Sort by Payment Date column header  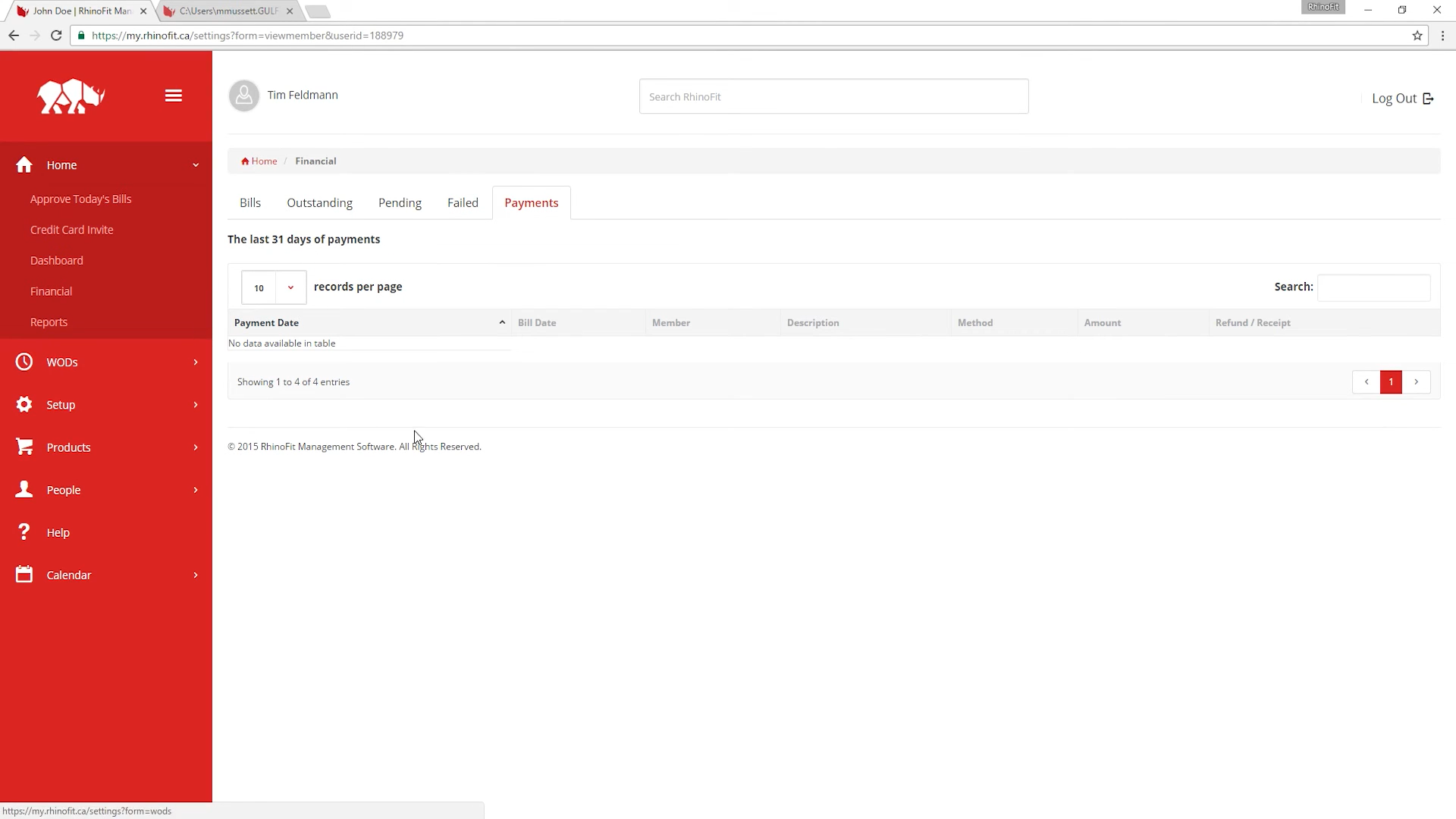pos(369,322)
